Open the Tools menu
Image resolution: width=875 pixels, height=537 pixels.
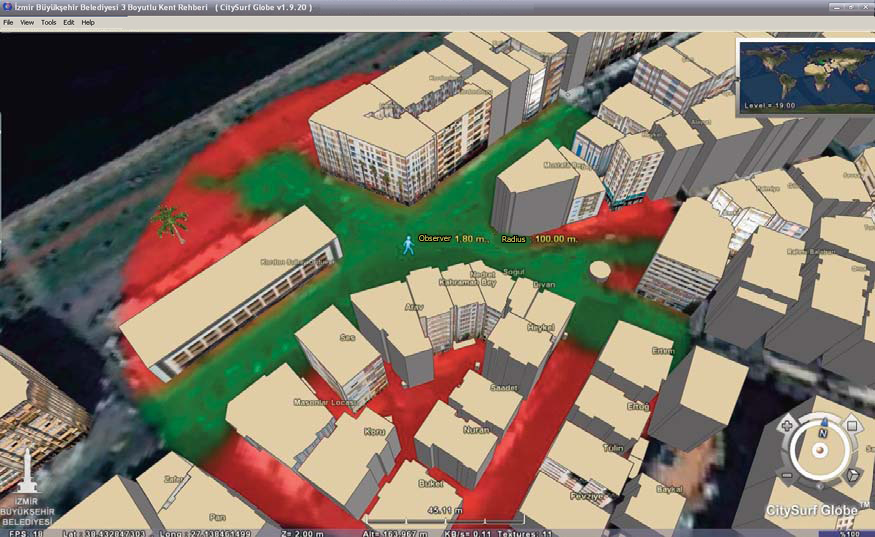pyautogui.click(x=49, y=22)
